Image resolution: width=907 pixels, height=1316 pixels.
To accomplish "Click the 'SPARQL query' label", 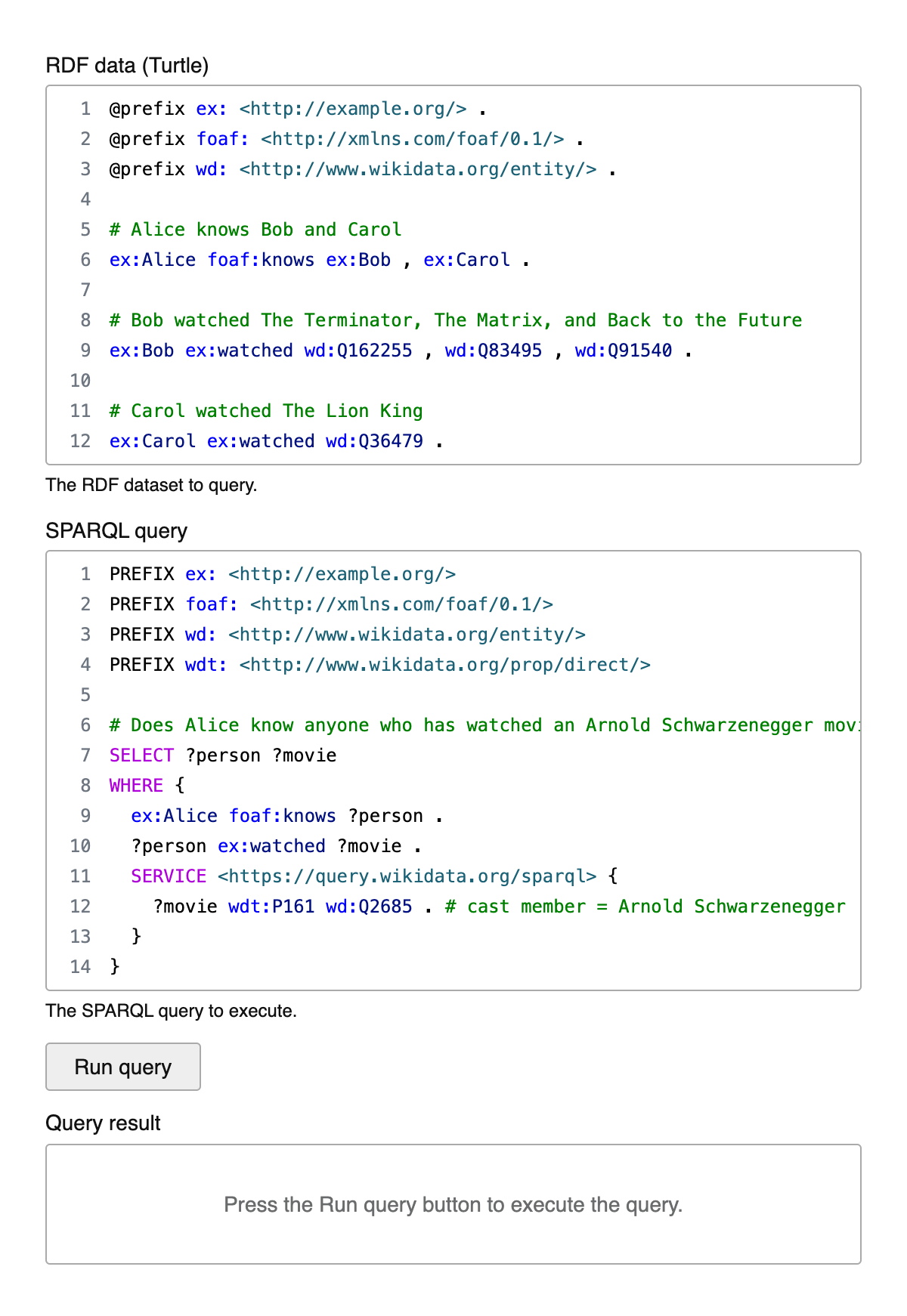I will [116, 531].
